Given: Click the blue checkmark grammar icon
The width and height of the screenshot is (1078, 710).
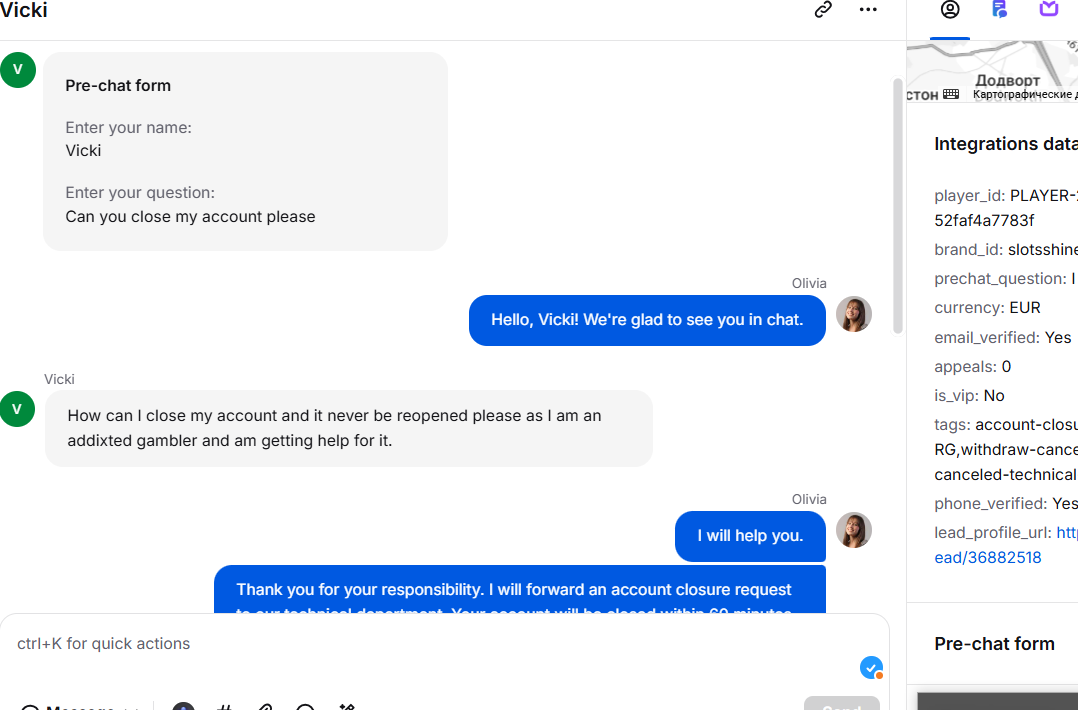Looking at the screenshot, I should [x=871, y=667].
